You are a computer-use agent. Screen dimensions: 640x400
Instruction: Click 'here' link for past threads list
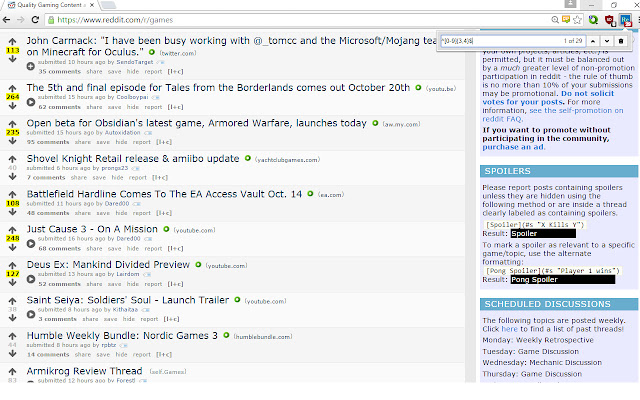(x=509, y=329)
